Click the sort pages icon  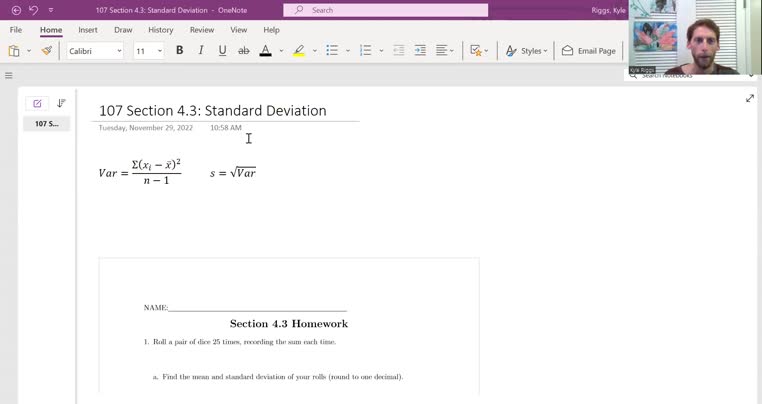tap(61, 103)
